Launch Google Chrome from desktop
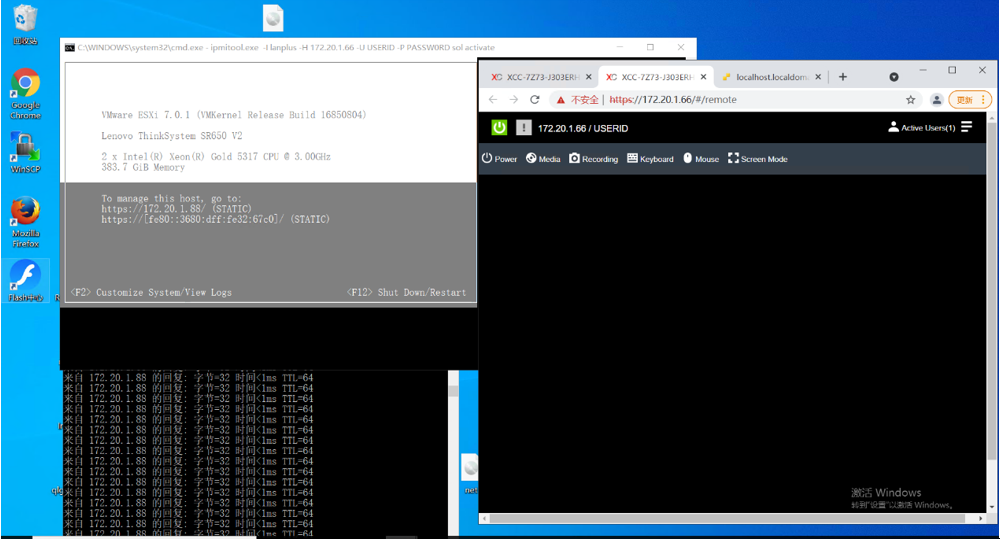 tap(25, 93)
